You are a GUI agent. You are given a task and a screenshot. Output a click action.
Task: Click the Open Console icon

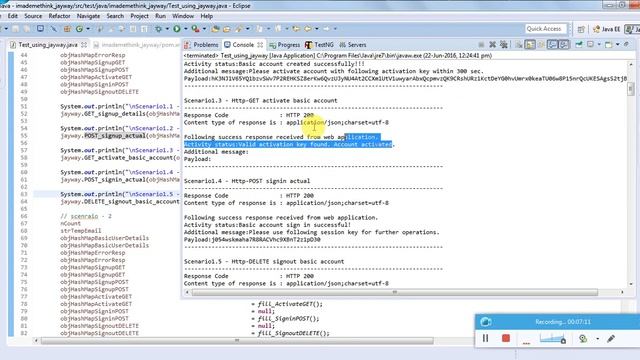[x=608, y=44]
